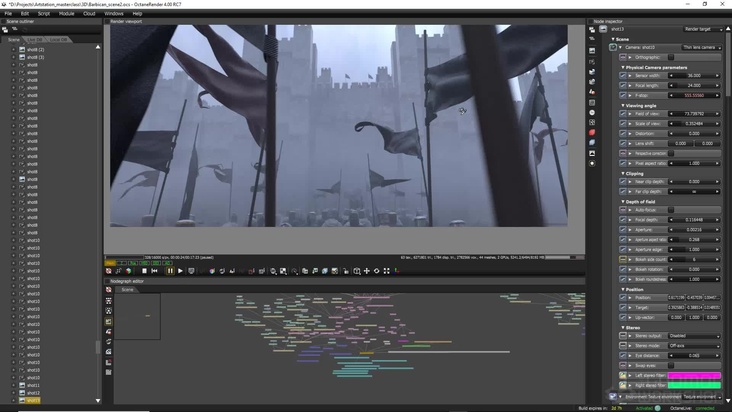Open the Cloud menu

(x=89, y=14)
